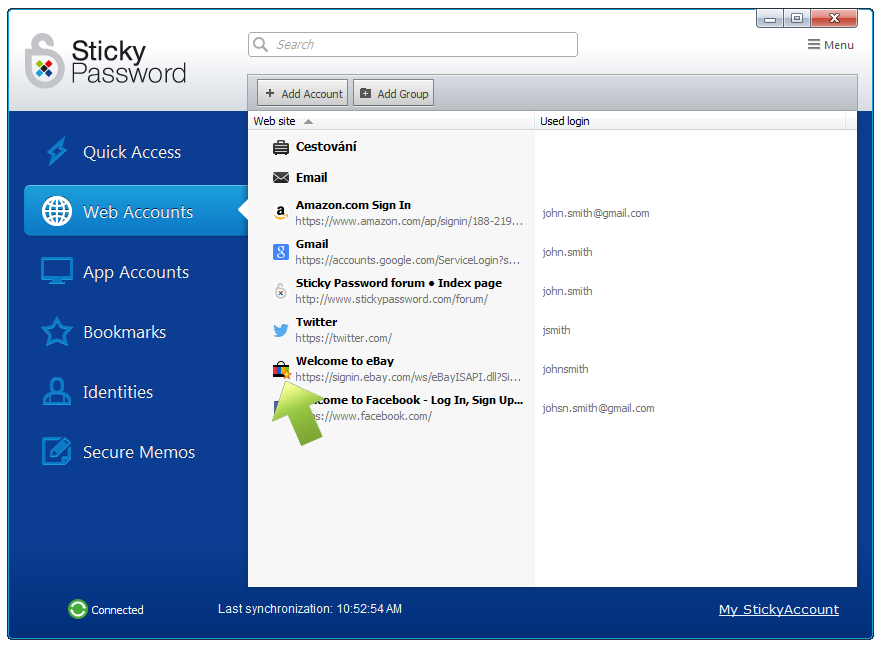Click the Add Group button
Image resolution: width=884 pixels, height=652 pixels.
[394, 93]
